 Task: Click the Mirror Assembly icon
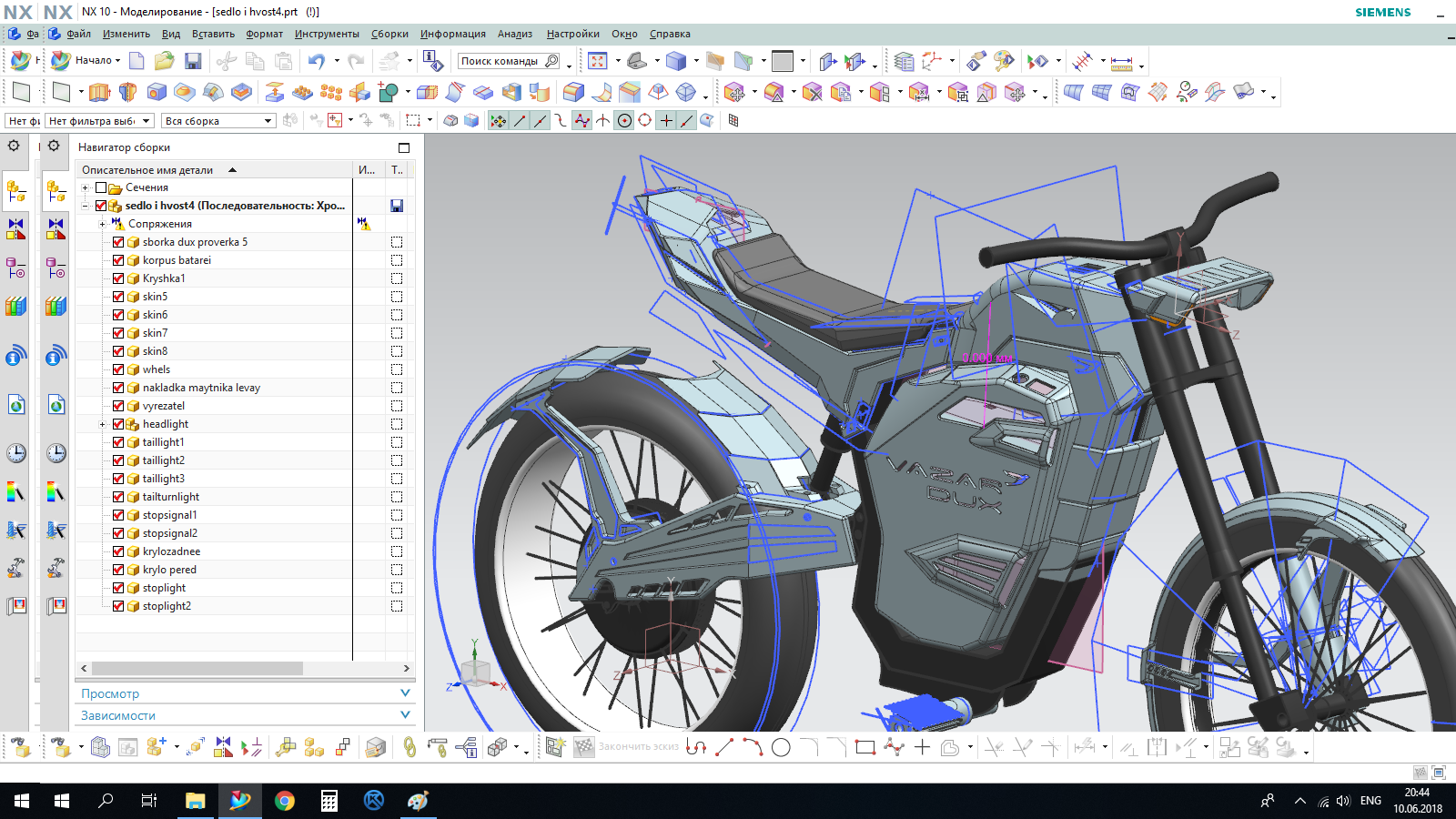(223, 747)
